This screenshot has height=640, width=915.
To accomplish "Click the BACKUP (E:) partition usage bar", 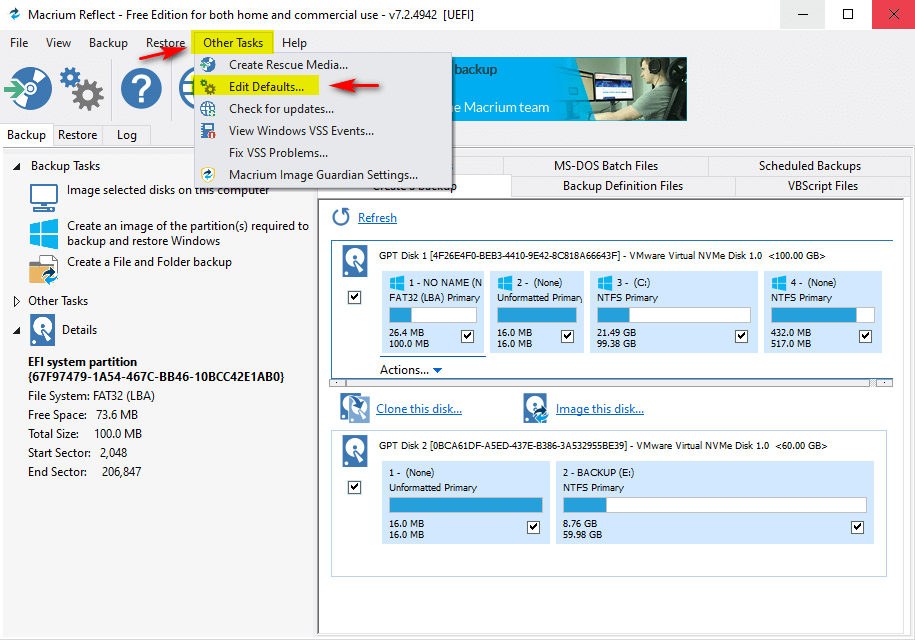I will click(x=714, y=505).
